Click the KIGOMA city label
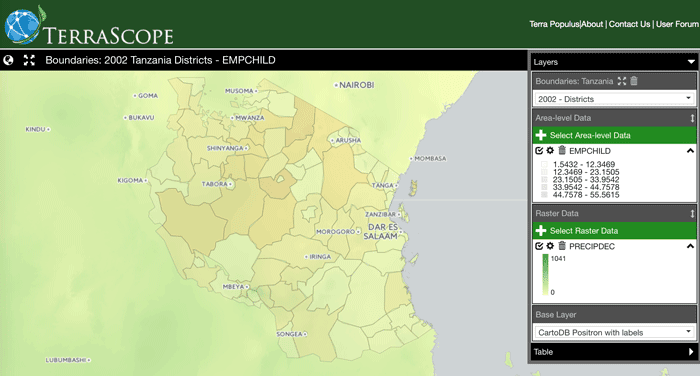The height and width of the screenshot is (376, 700). click(130, 180)
